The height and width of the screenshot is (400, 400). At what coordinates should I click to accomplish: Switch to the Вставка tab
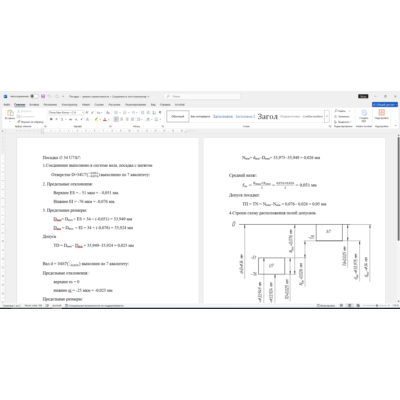pyautogui.click(x=34, y=105)
